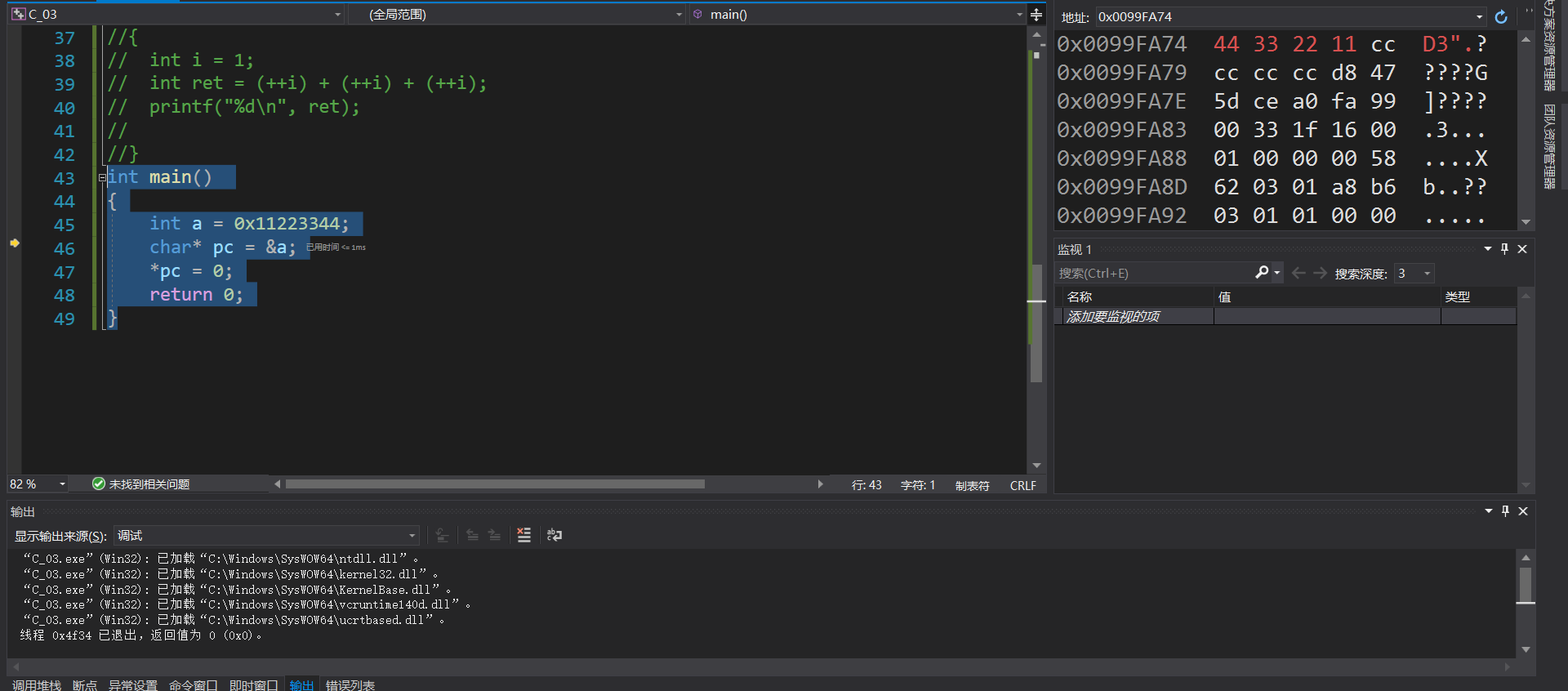Click editor horizontal scrollbar thumb

click(x=495, y=484)
